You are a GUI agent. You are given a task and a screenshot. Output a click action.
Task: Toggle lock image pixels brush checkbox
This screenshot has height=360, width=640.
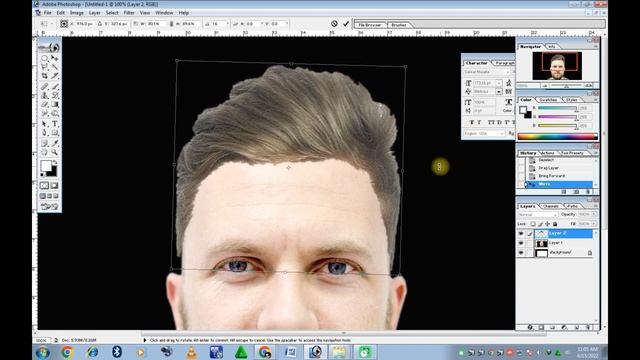[x=540, y=224]
